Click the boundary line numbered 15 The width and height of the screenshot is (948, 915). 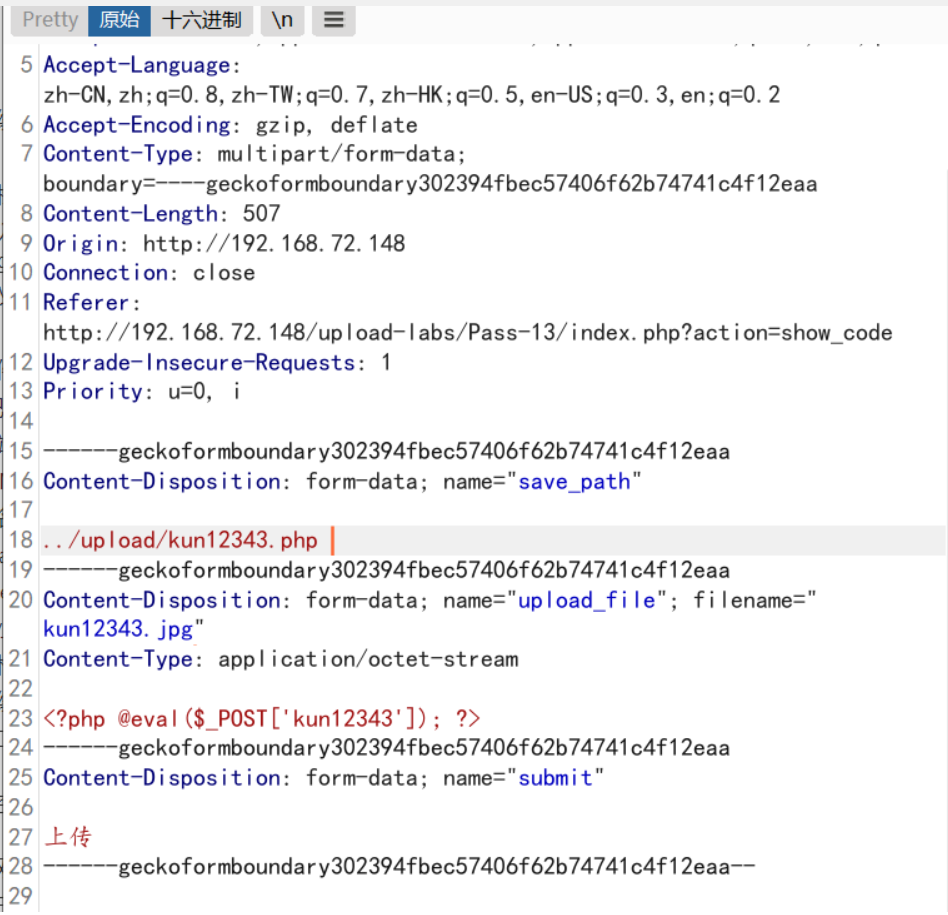386,451
